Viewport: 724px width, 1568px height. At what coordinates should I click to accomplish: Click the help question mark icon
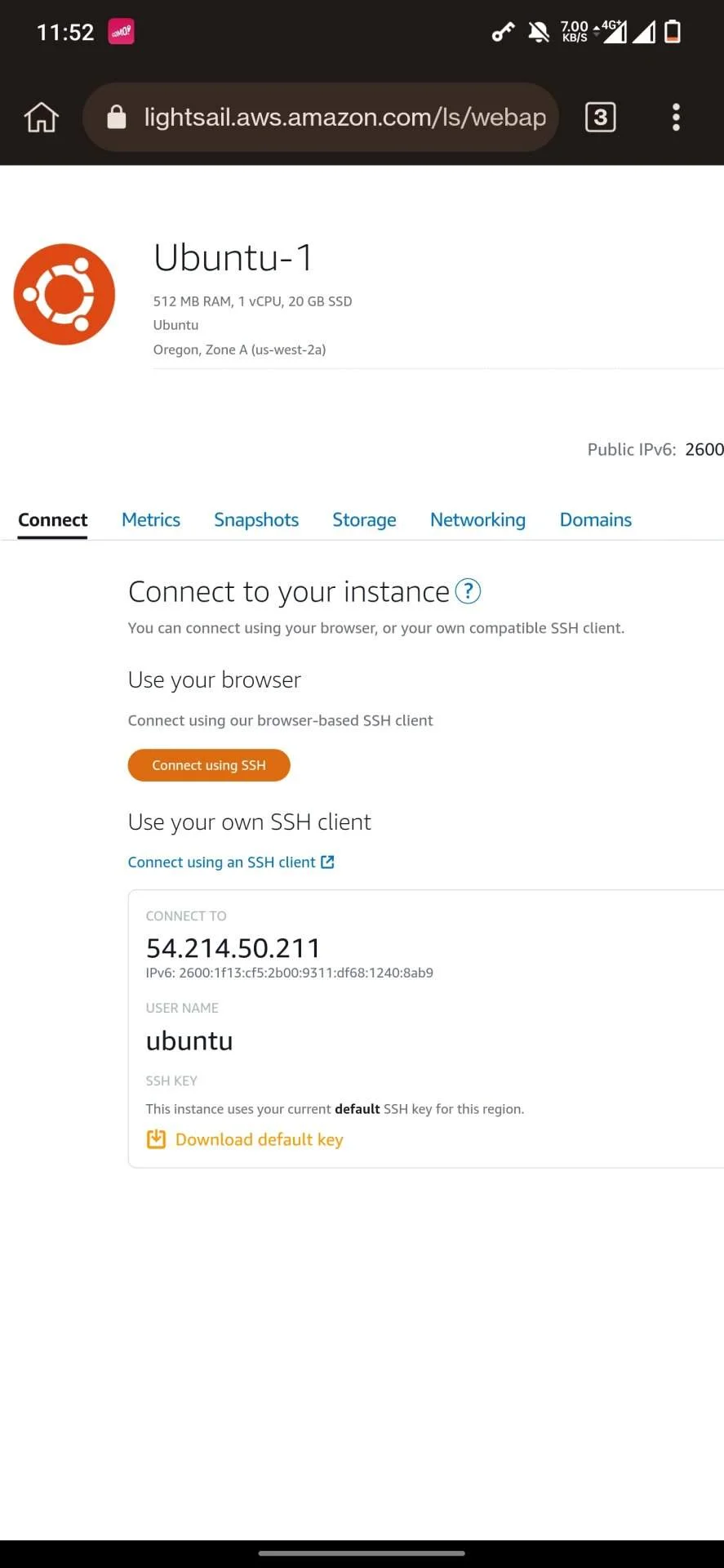coord(468,590)
